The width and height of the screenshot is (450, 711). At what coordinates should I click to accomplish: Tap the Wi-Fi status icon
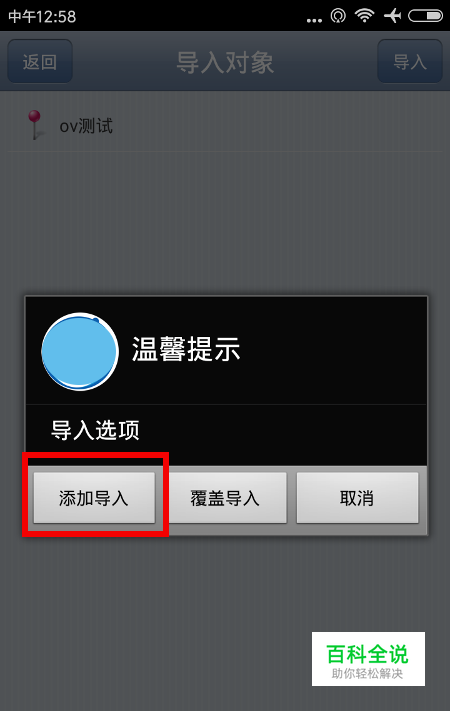pos(364,16)
